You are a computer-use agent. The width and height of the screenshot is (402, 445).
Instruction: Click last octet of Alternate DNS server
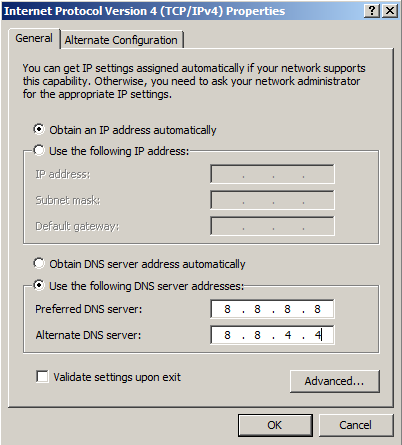coord(318,335)
